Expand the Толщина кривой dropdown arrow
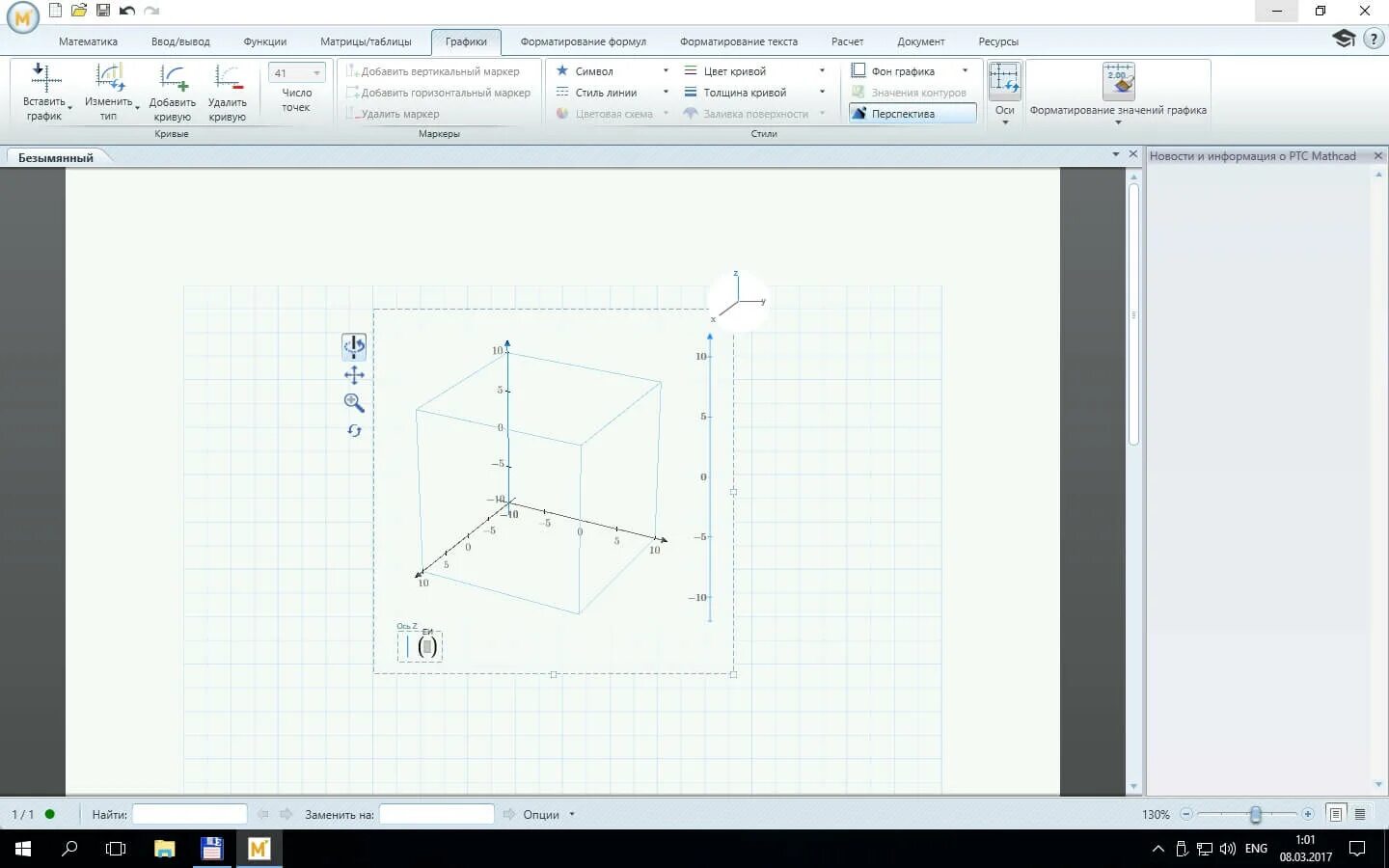The image size is (1389, 868). 822,93
